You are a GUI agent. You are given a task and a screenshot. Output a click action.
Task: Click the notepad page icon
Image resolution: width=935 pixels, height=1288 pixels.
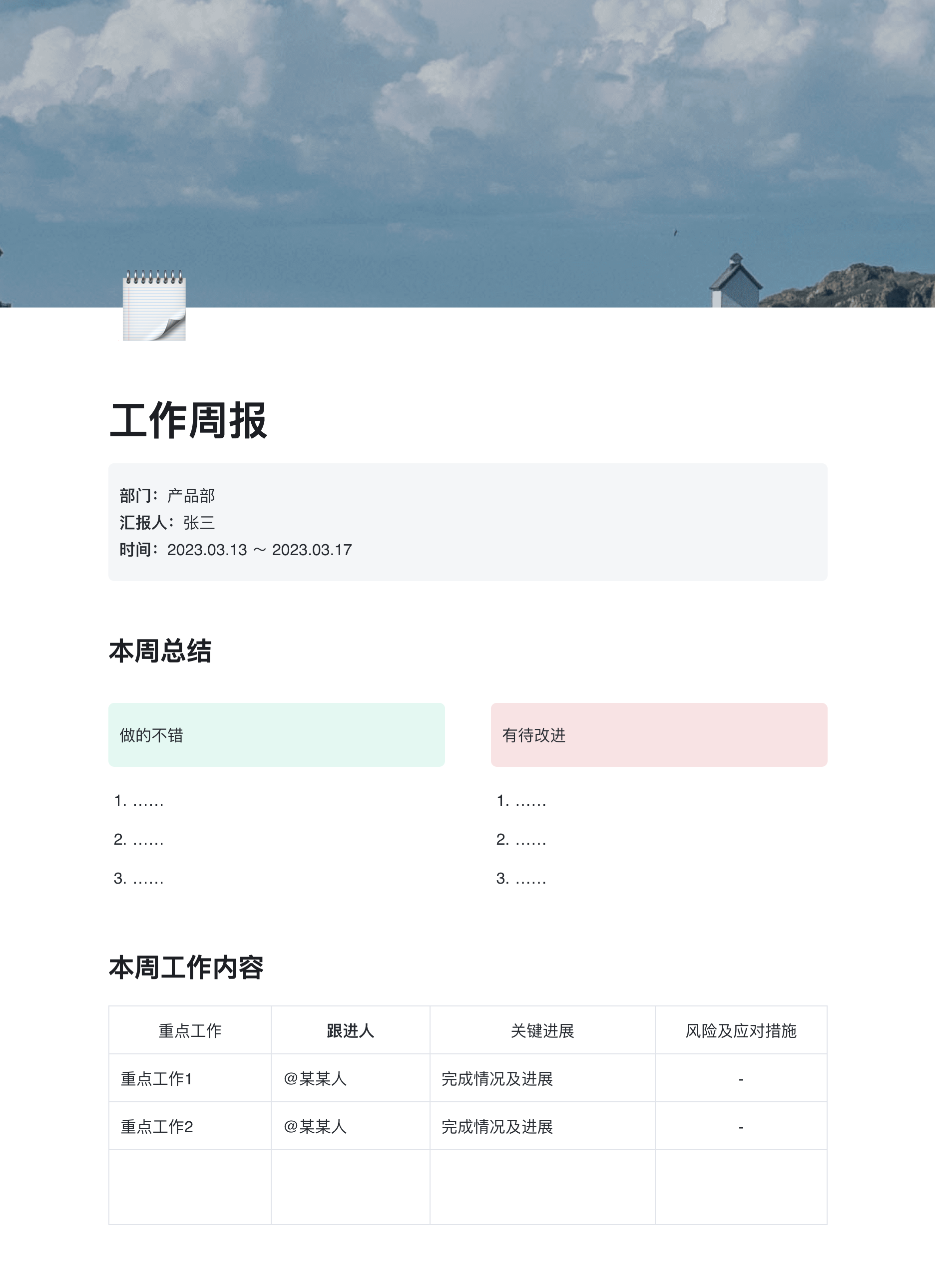154,306
